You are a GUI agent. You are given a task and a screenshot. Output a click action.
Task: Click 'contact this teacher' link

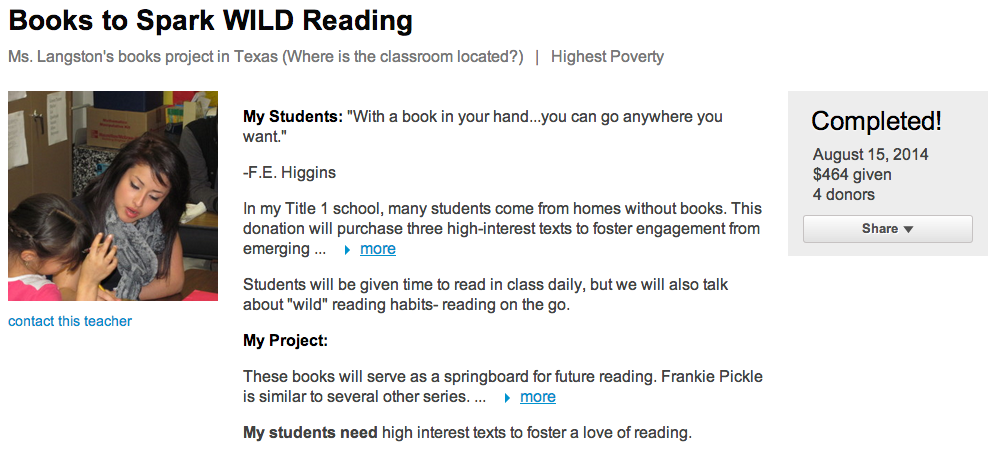(x=70, y=321)
